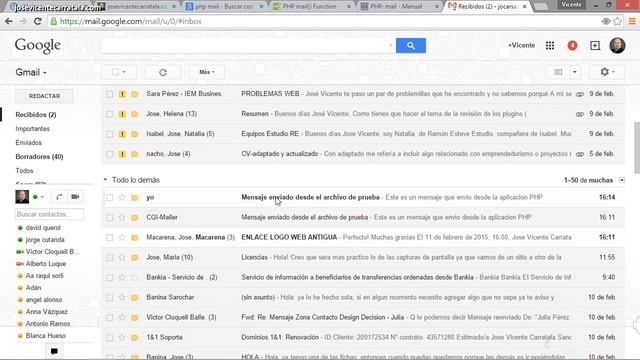The image size is (640, 360).
Task: Open chat with david querol
Action: click(43, 228)
